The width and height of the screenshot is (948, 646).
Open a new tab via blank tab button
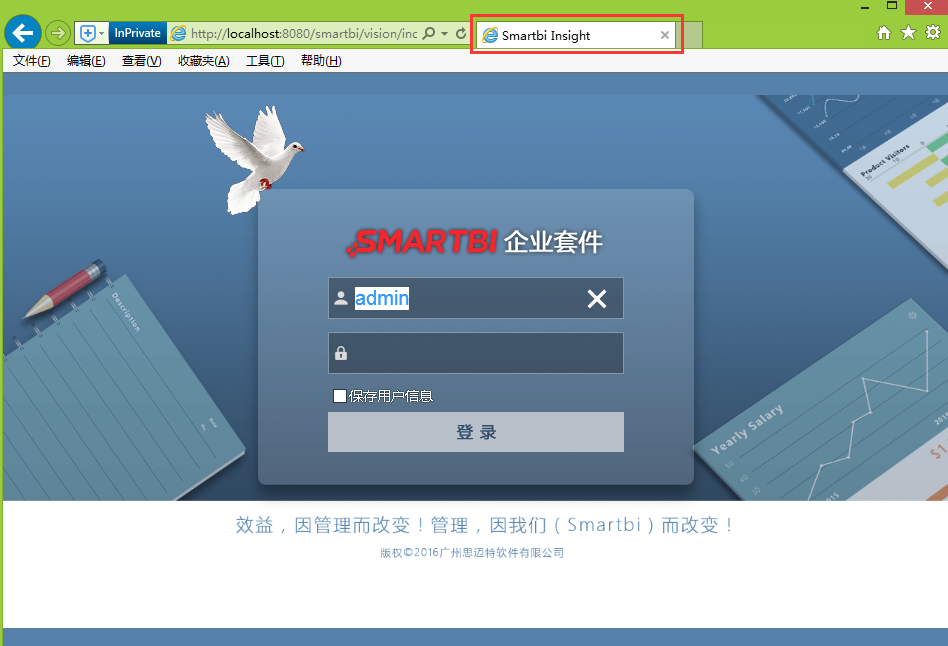click(689, 35)
